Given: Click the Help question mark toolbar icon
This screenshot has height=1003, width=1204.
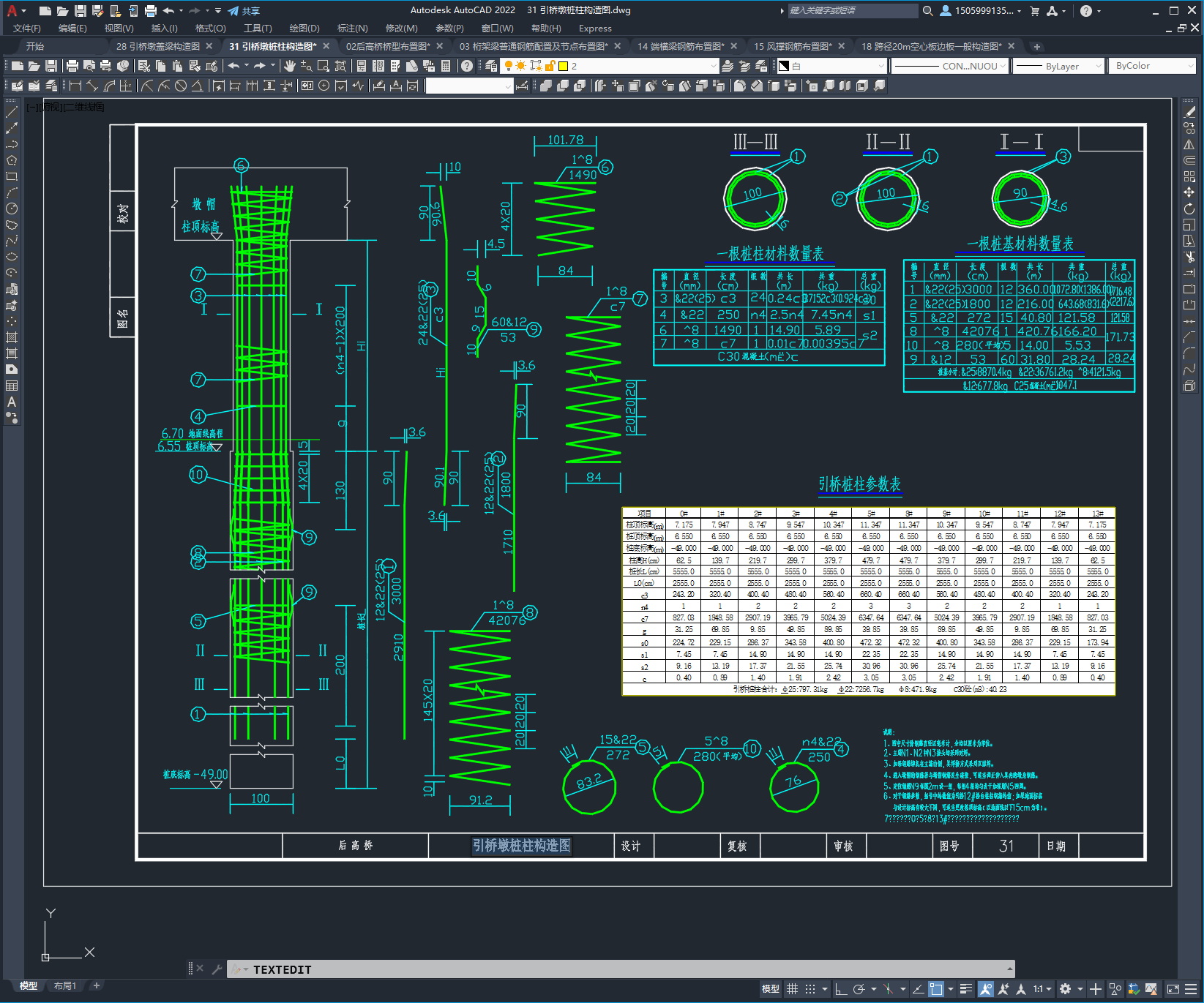Looking at the screenshot, I should [467, 66].
